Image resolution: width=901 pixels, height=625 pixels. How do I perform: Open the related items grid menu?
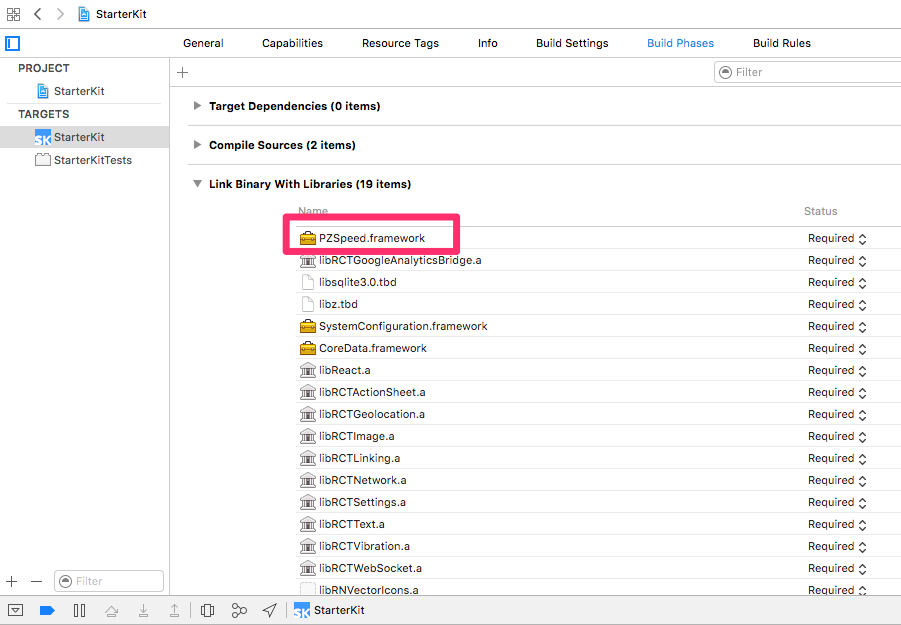[13, 14]
